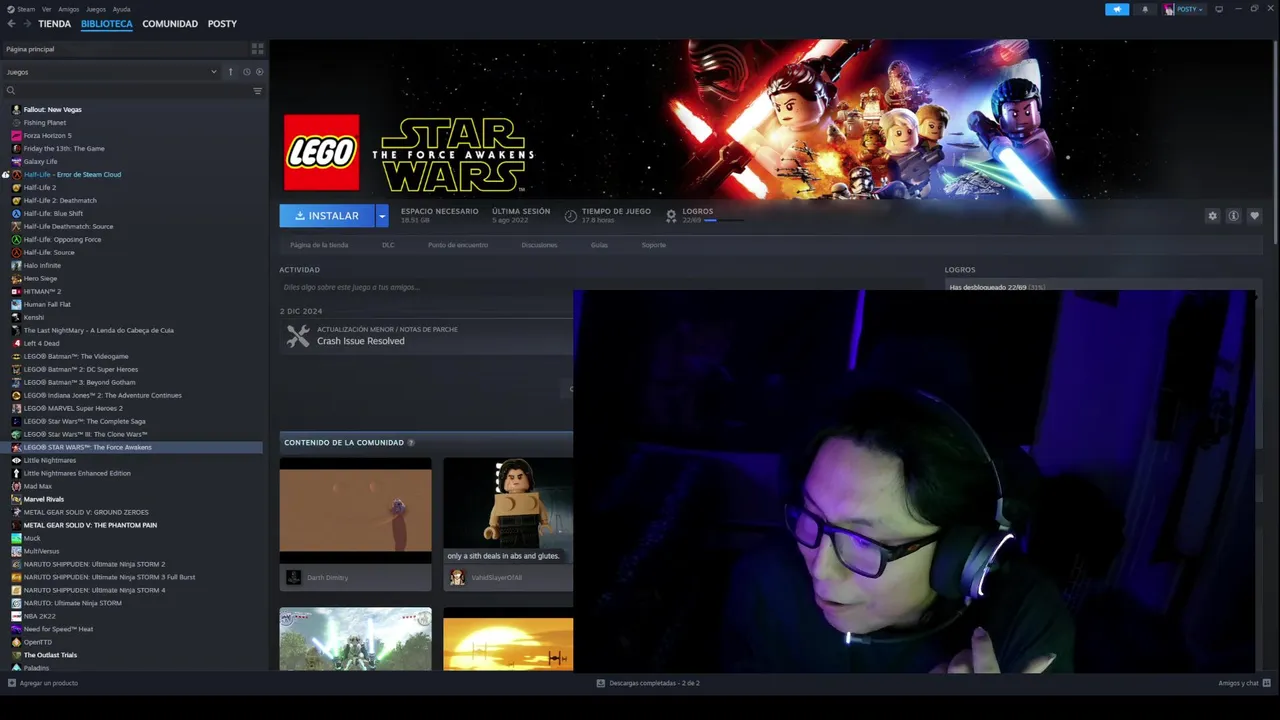
Task: Open the notifications bell
Action: (1145, 9)
